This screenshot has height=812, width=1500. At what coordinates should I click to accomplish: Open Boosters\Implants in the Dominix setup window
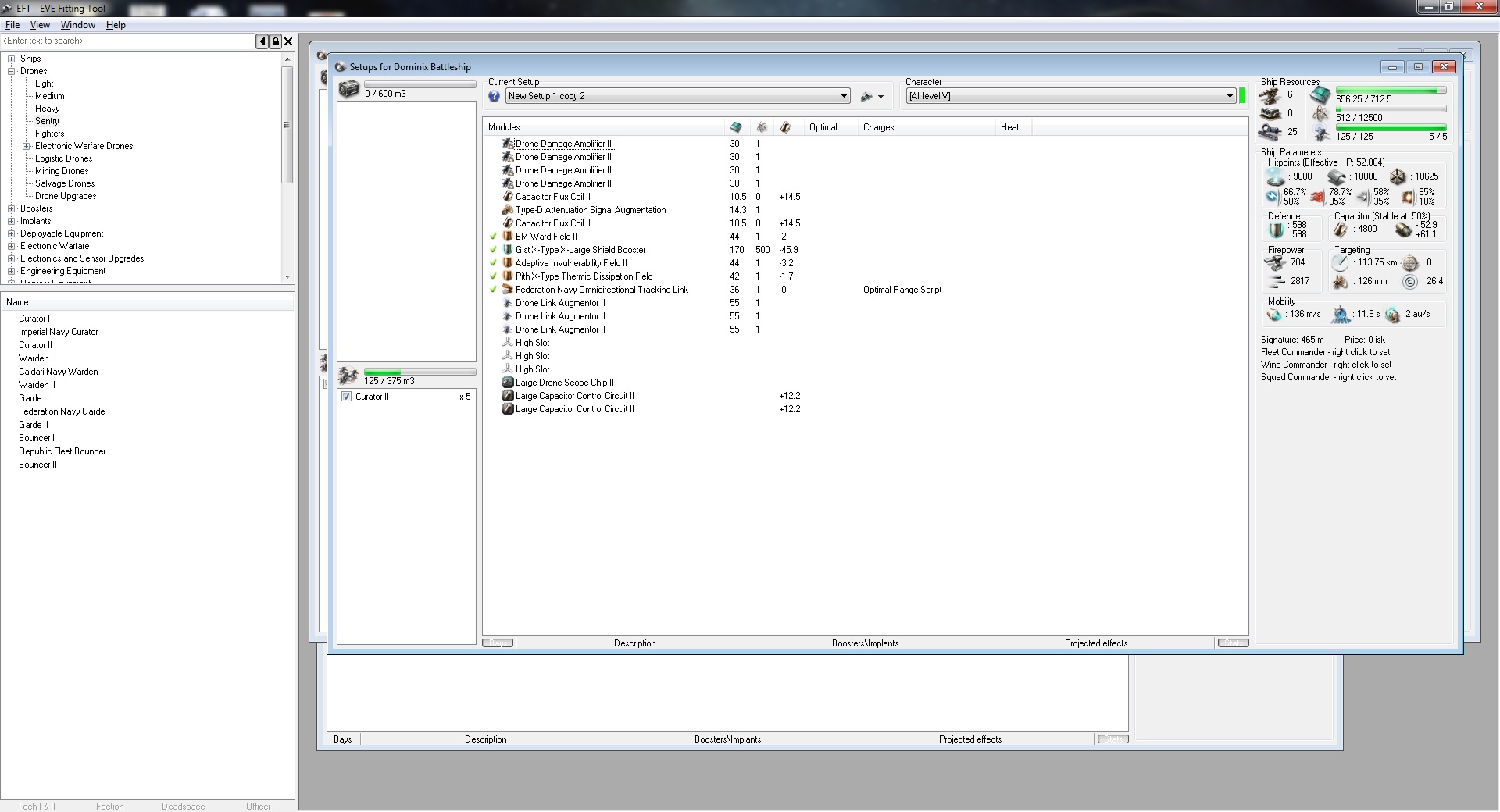click(865, 643)
